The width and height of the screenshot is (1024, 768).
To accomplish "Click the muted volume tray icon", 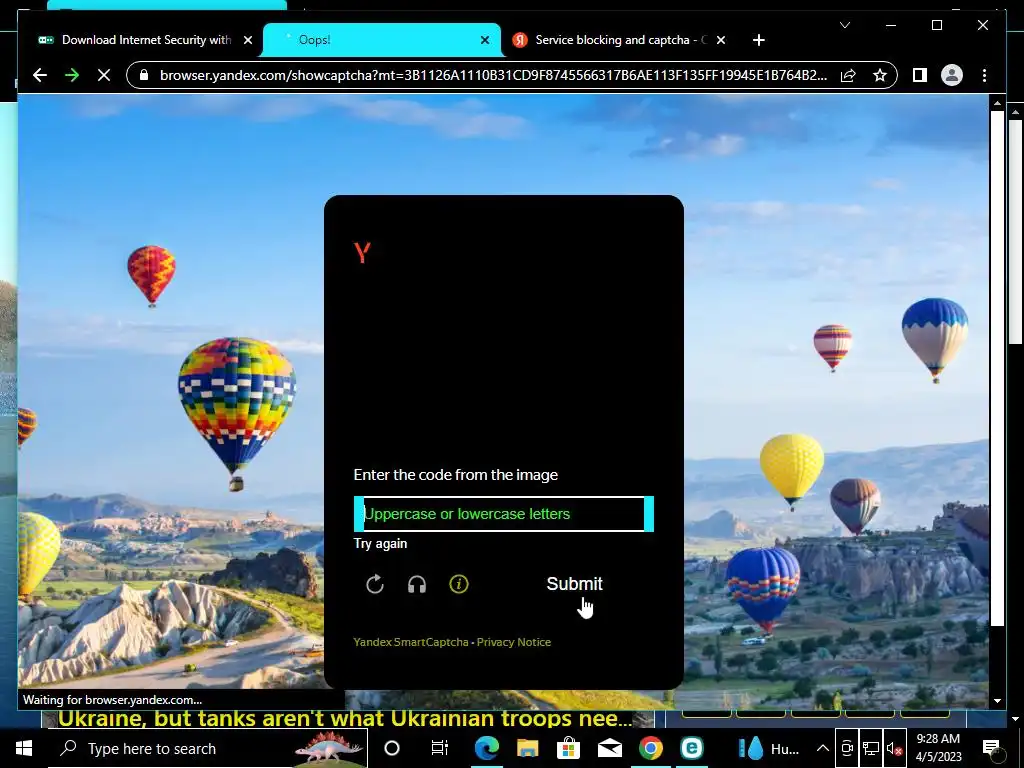I will [x=894, y=748].
